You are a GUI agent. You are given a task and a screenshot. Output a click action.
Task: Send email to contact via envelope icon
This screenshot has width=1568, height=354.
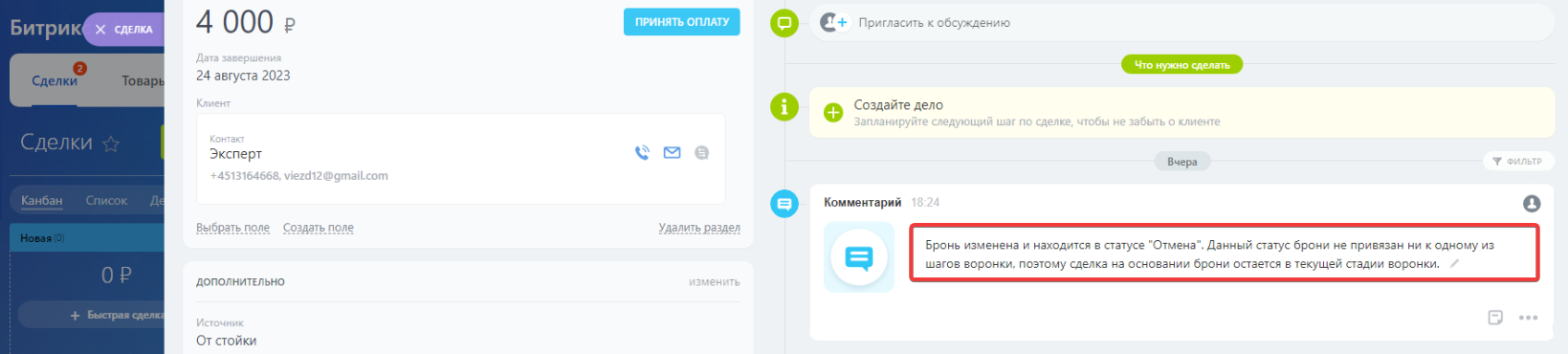coord(672,152)
